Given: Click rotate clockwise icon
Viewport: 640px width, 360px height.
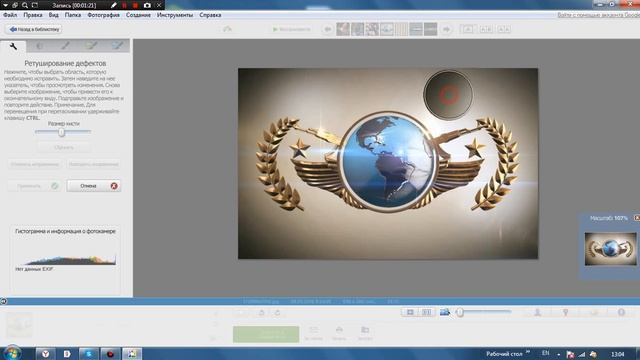Looking at the screenshot, I should point(278,313).
